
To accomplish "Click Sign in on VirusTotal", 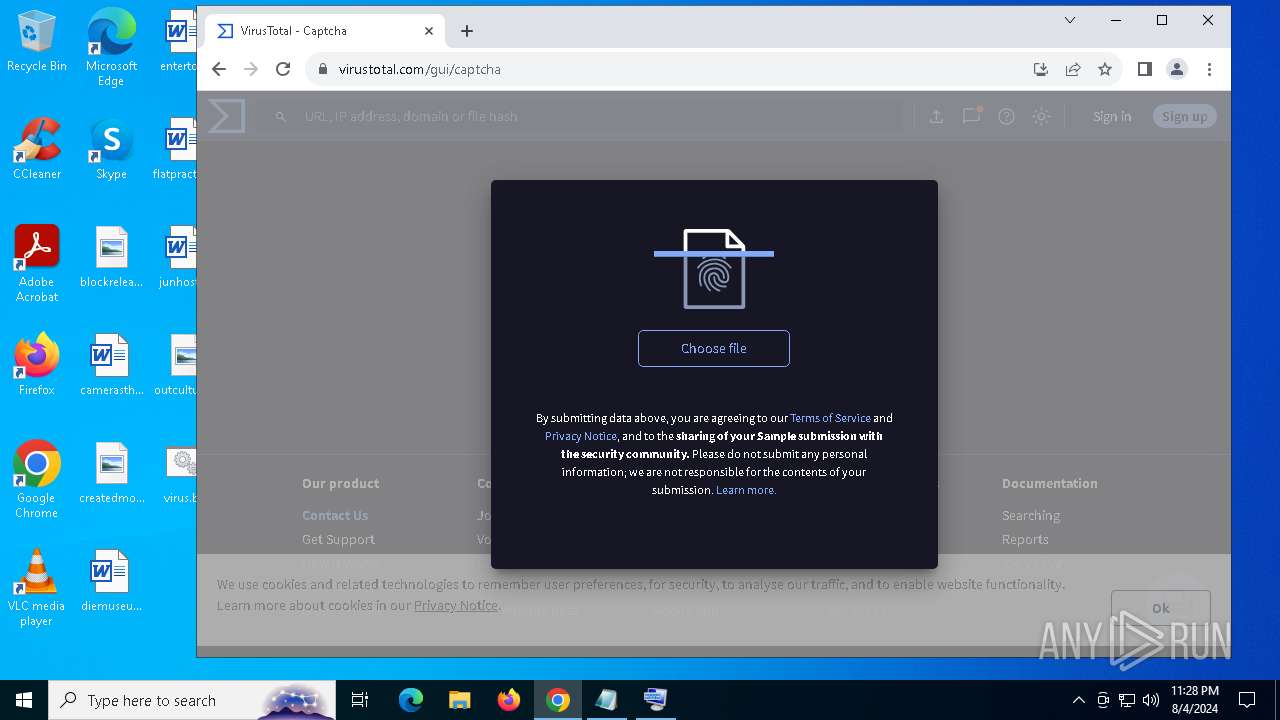I will point(1112,116).
